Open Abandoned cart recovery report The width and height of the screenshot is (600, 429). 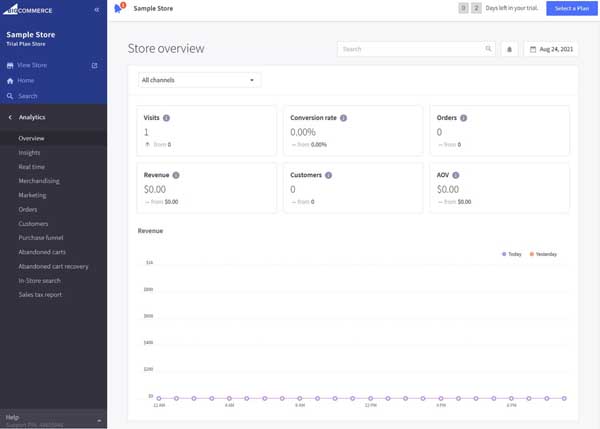54,266
